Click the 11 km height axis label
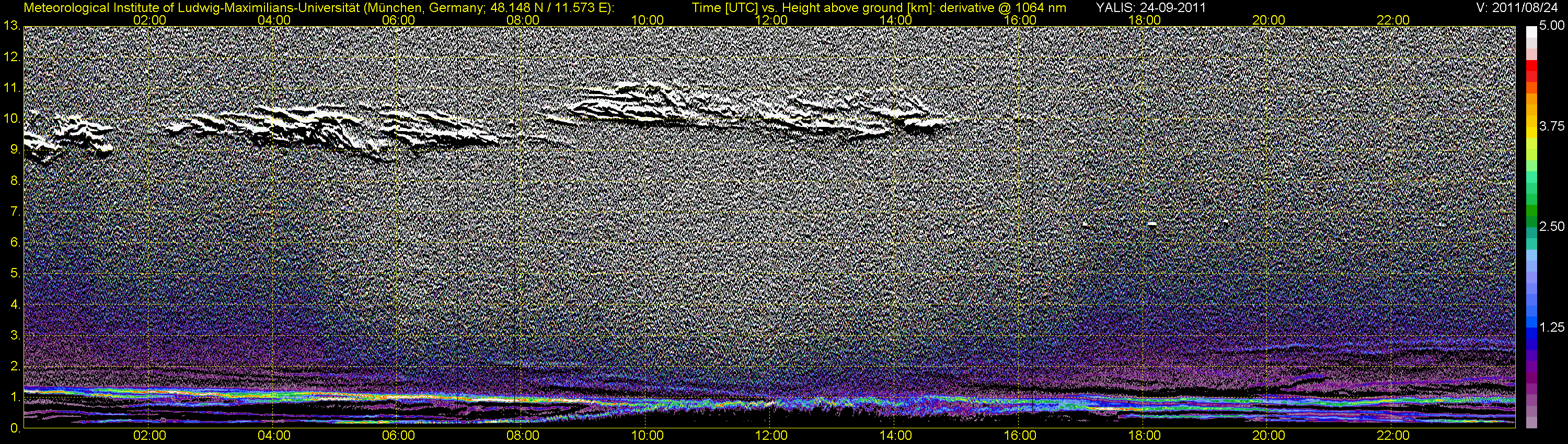The height and width of the screenshot is (444, 1568). tap(11, 88)
